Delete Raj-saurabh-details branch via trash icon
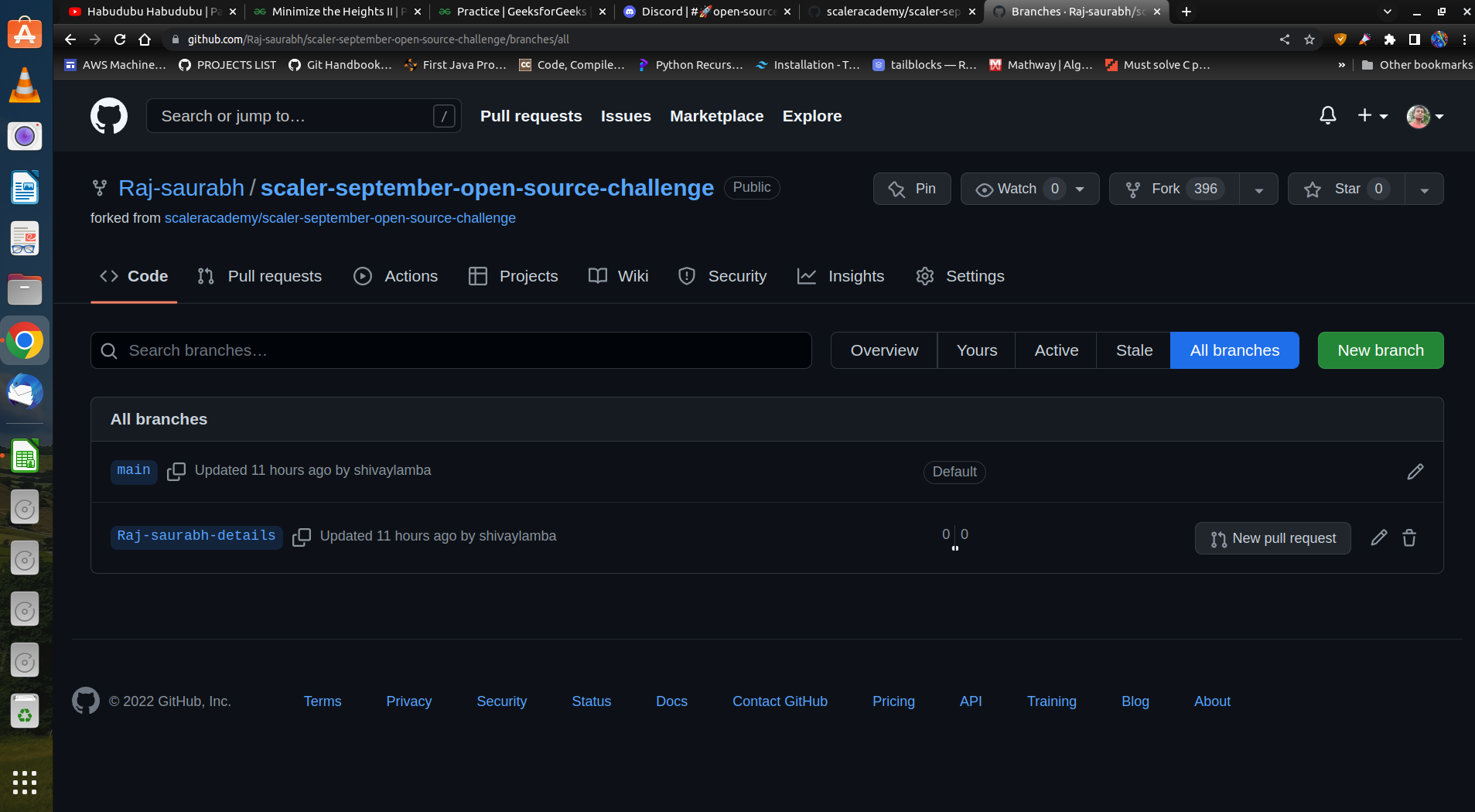Viewport: 1475px width, 812px height. [1408, 537]
